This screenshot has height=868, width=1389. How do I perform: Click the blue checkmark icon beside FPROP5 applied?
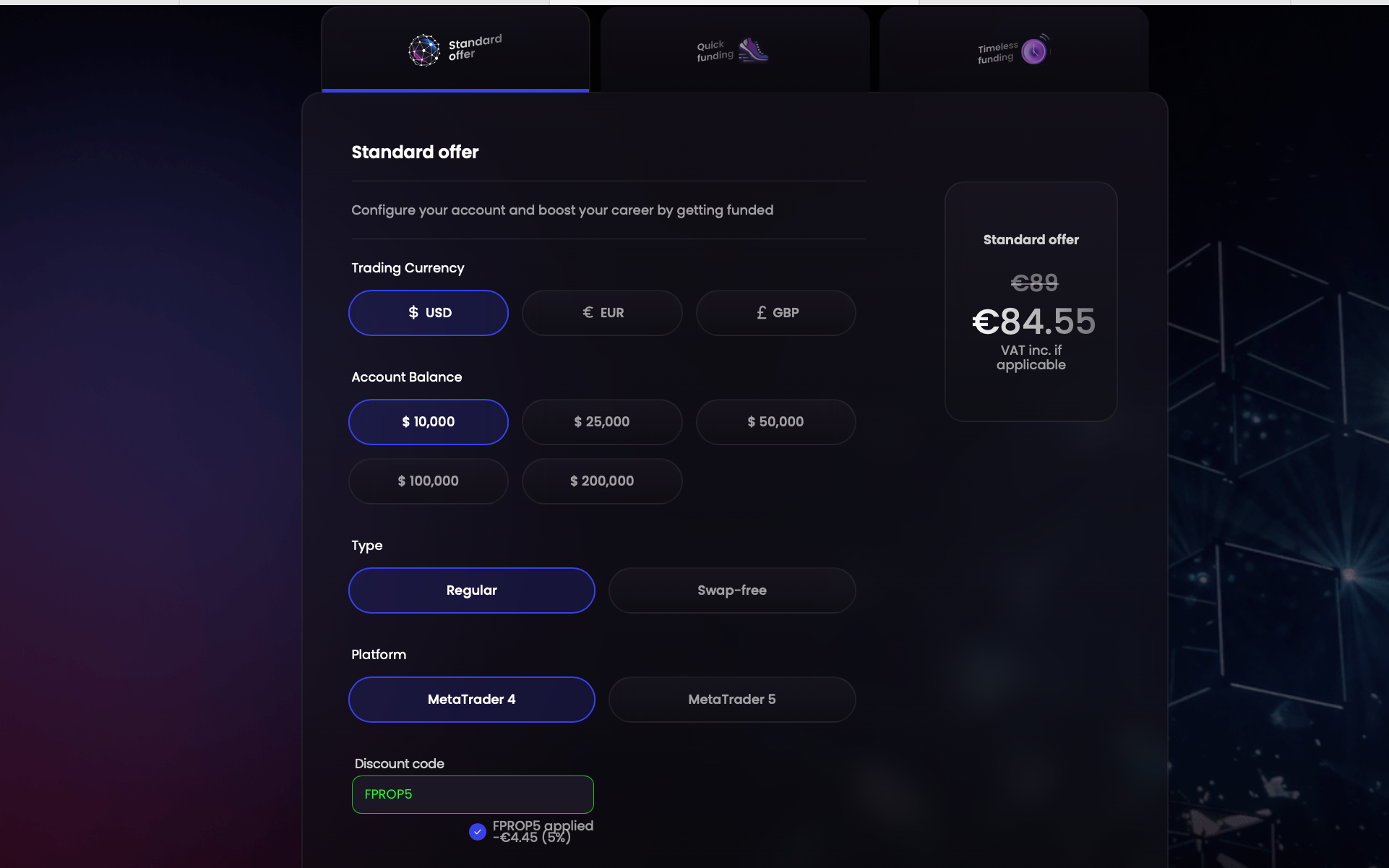point(477,832)
